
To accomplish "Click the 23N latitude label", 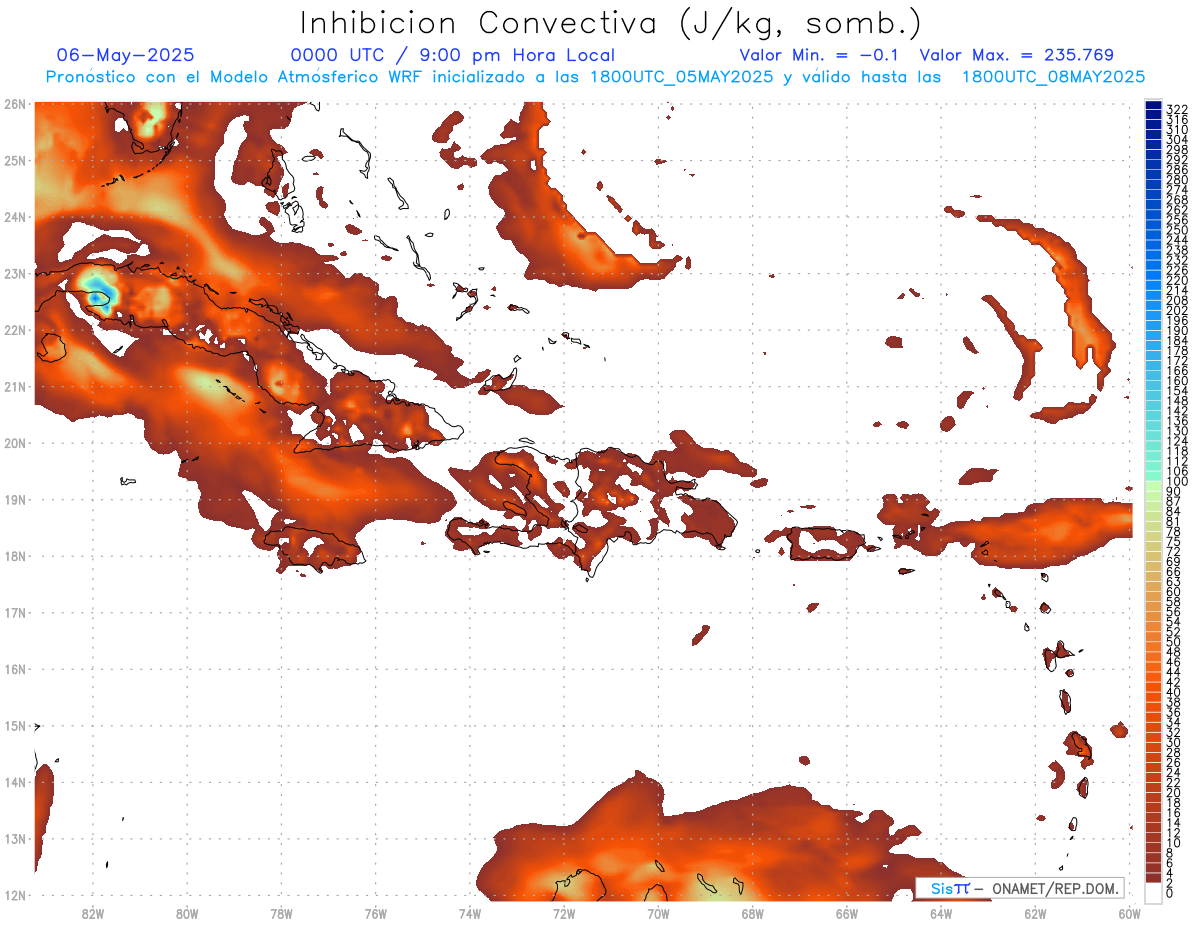I will (x=14, y=273).
